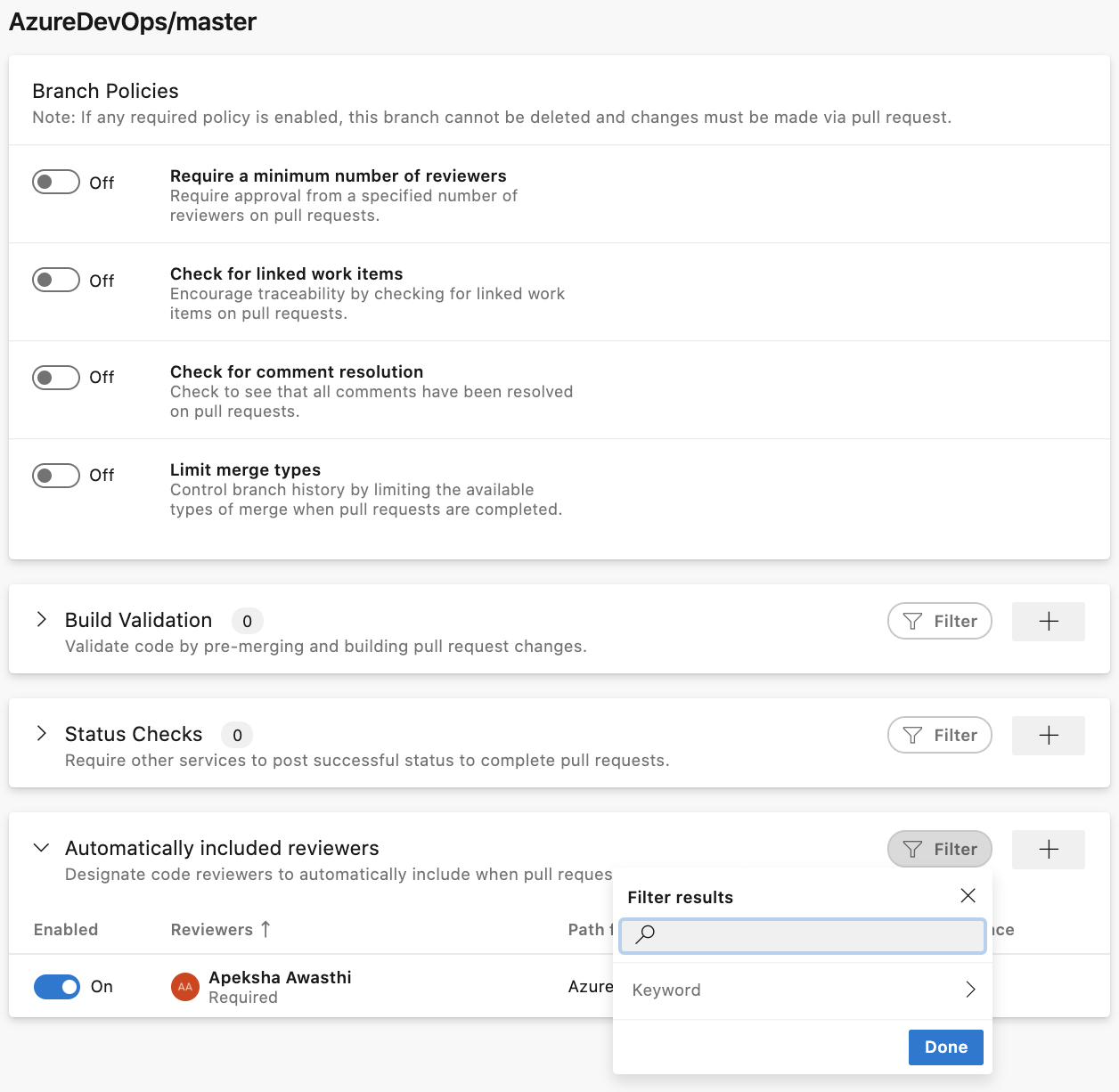Click the Done button in Filter results
1119x1092 pixels.
click(x=945, y=1047)
